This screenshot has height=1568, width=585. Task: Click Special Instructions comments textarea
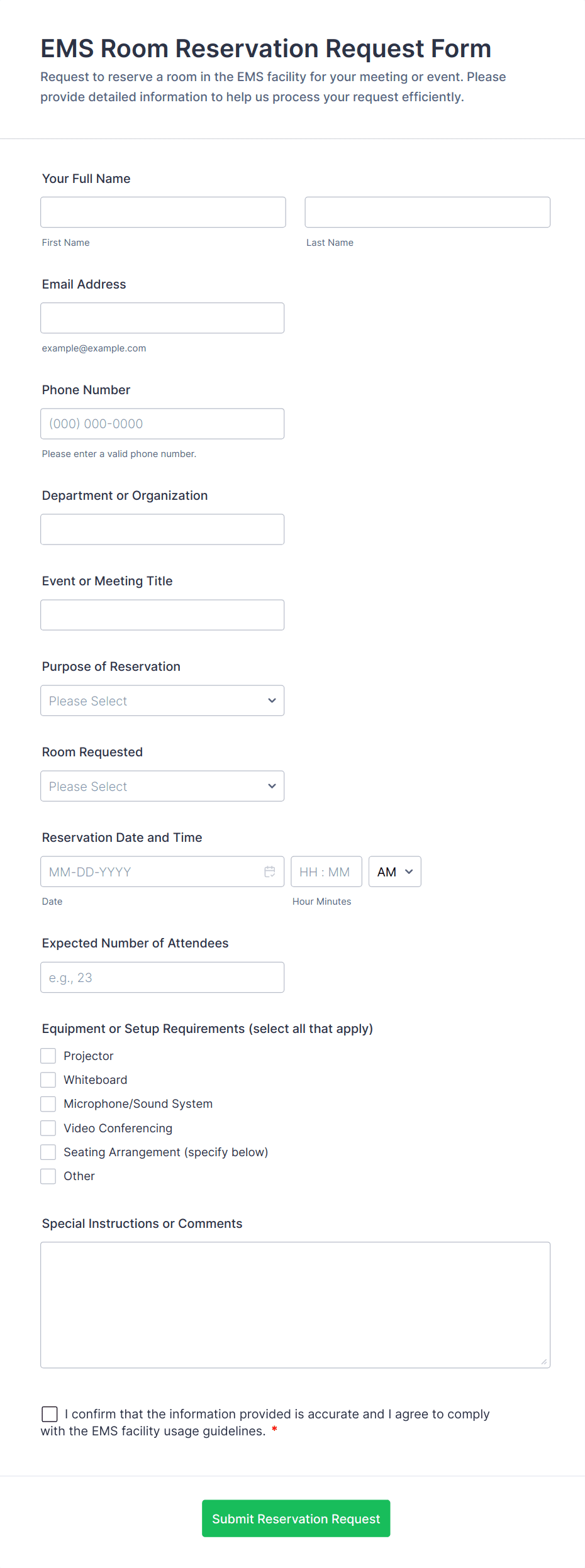click(295, 1305)
